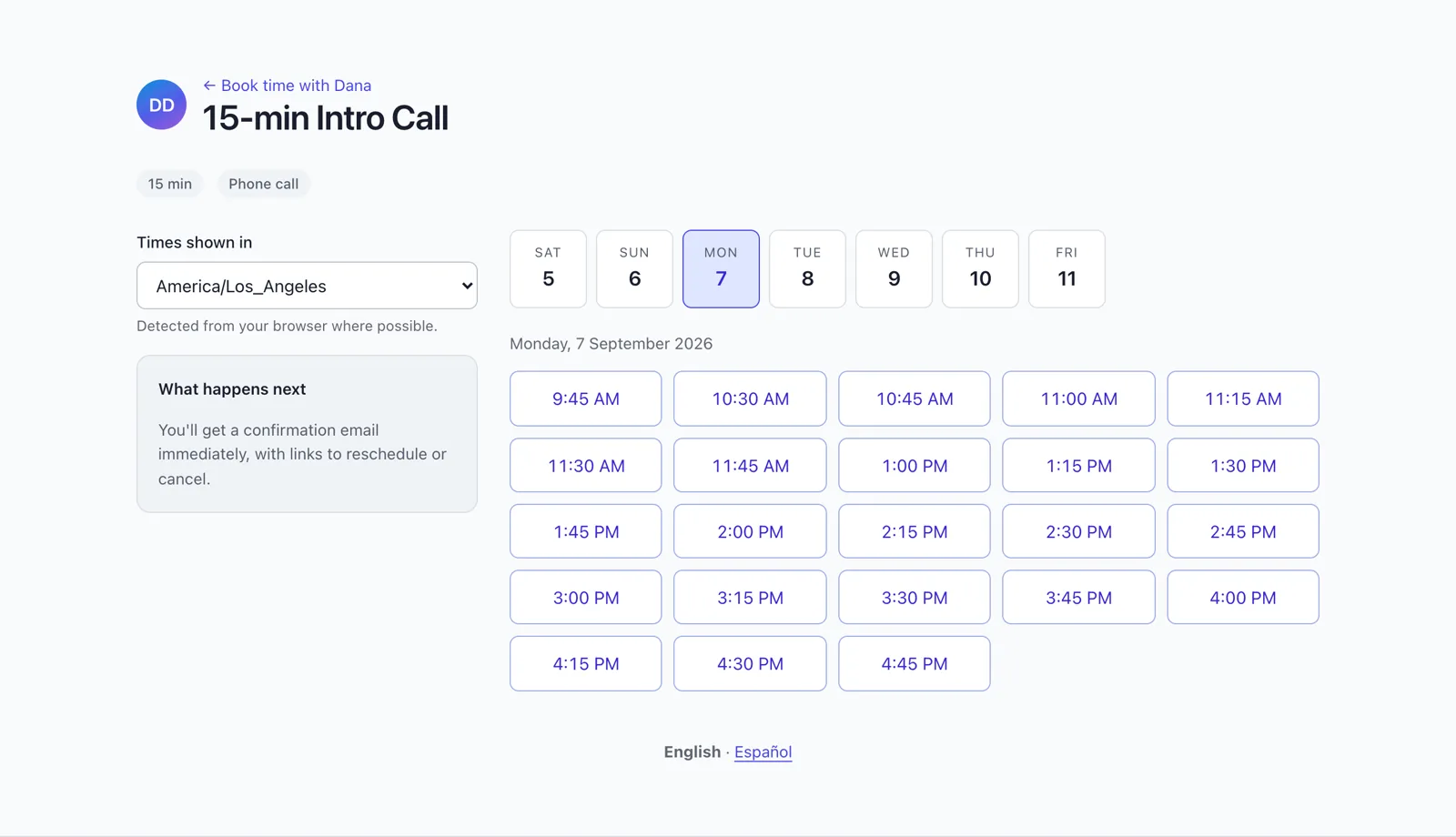This screenshot has width=1456, height=837.
Task: Click the 15 min duration badge
Action: click(170, 184)
